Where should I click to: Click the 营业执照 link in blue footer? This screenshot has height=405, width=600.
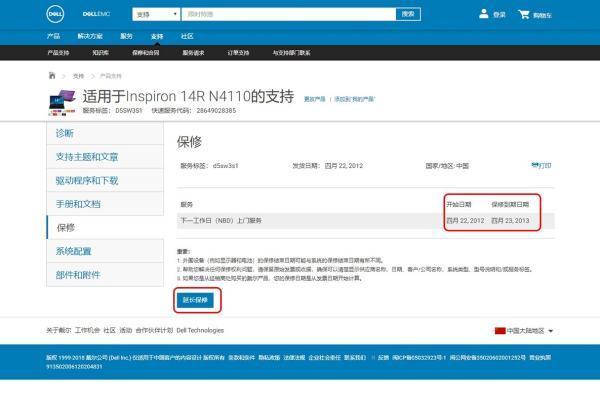540,358
